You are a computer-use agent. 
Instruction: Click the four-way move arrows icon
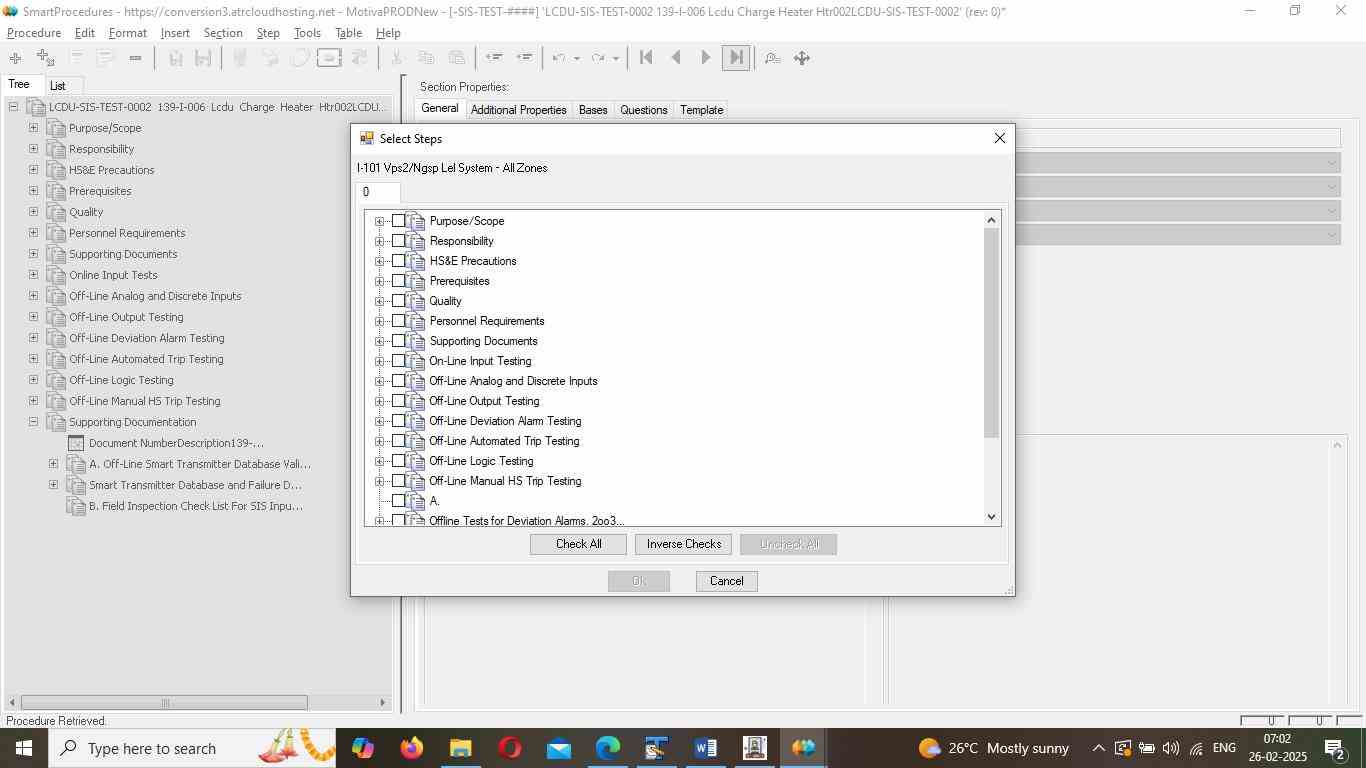(802, 58)
